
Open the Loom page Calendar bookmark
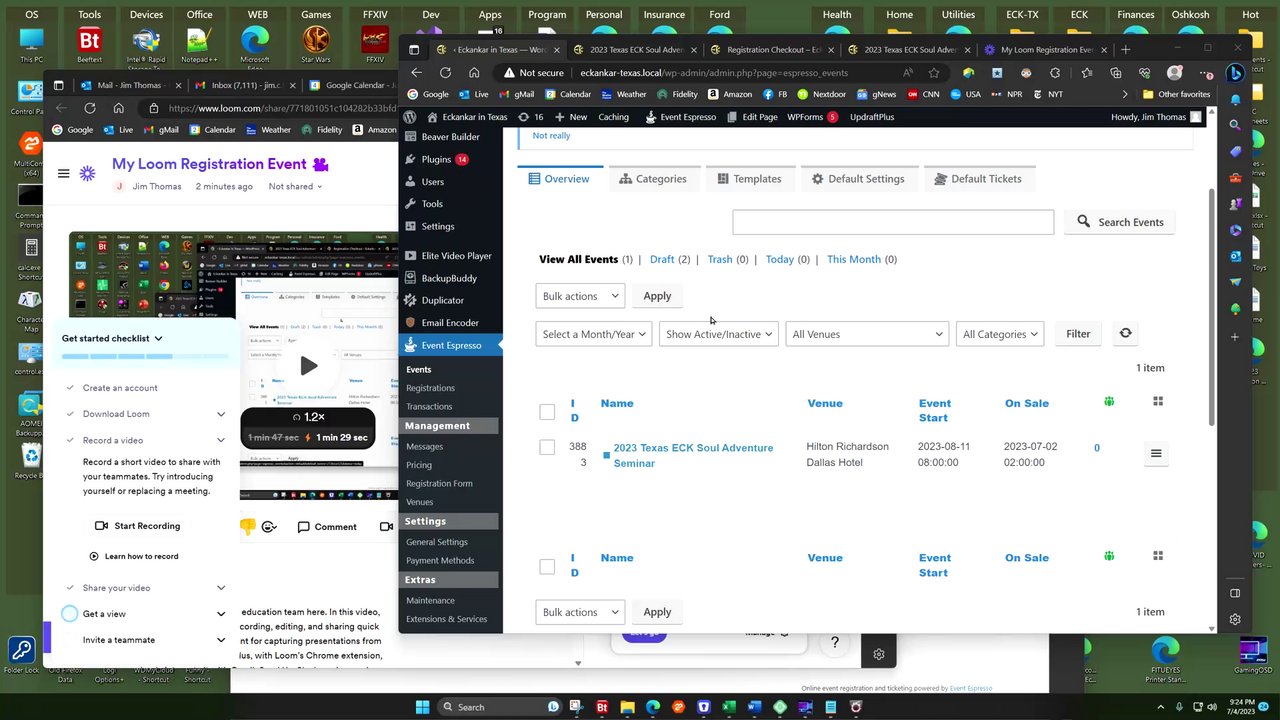pos(212,129)
